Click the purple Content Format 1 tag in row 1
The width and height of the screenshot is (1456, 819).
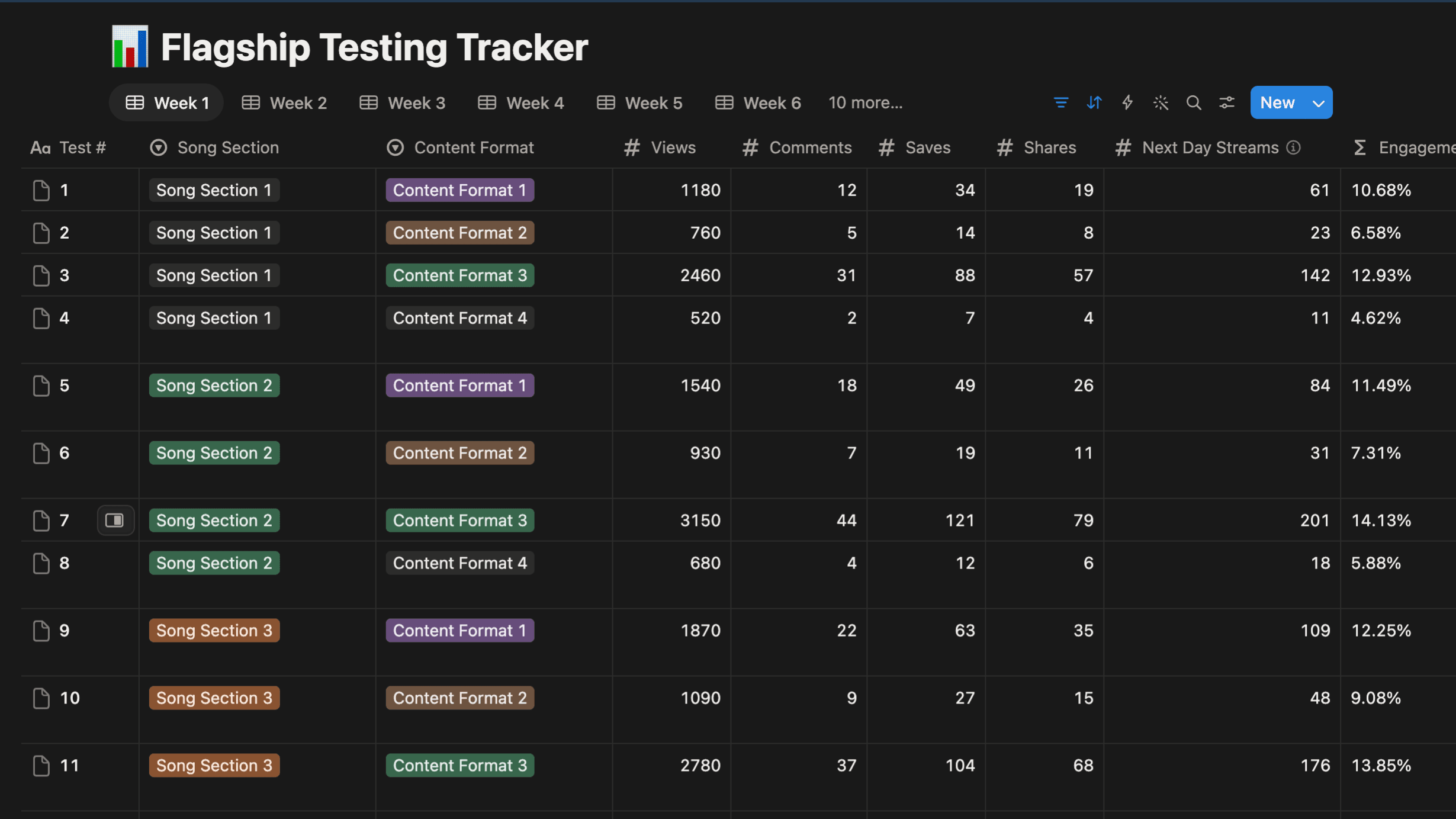click(460, 190)
